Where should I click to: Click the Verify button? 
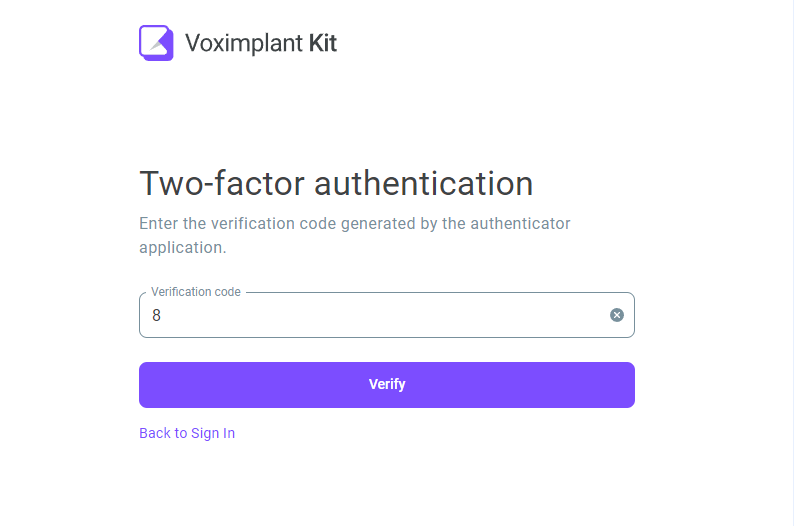coord(387,385)
